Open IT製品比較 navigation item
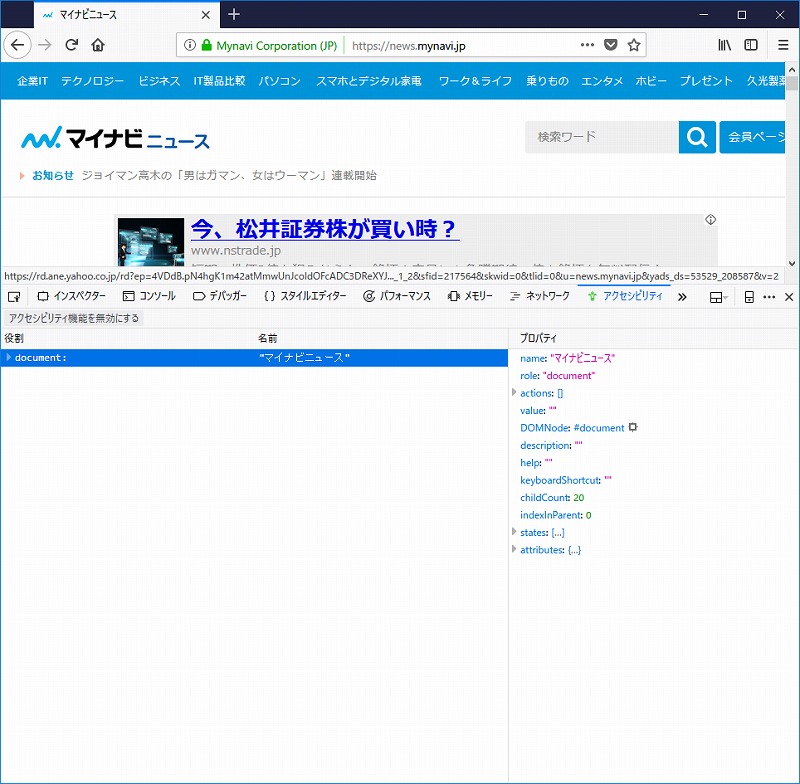Viewport: 800px width, 784px height. tap(219, 81)
